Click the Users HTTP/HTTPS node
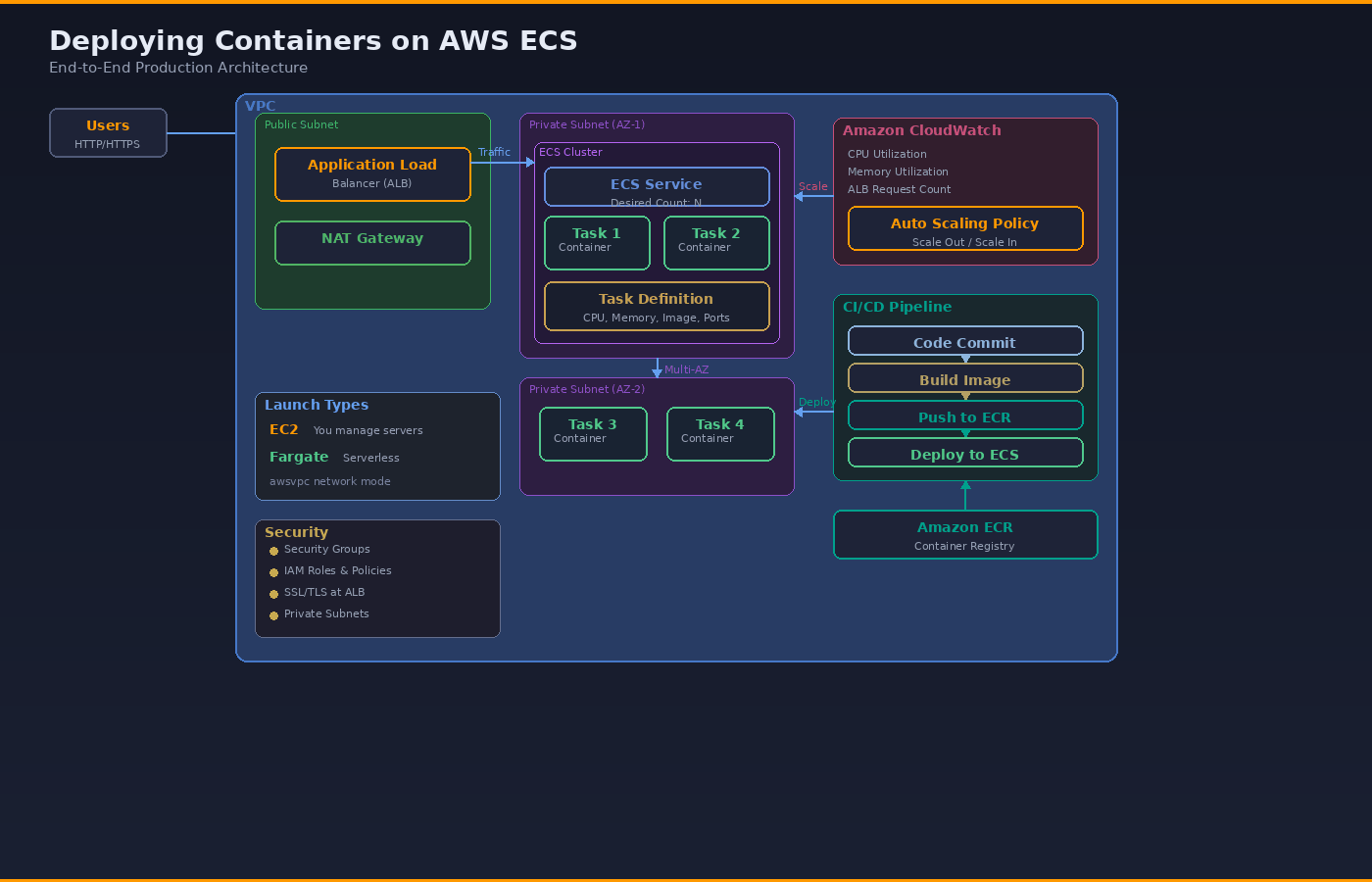Screen dimensions: 1372x882 (x=108, y=132)
